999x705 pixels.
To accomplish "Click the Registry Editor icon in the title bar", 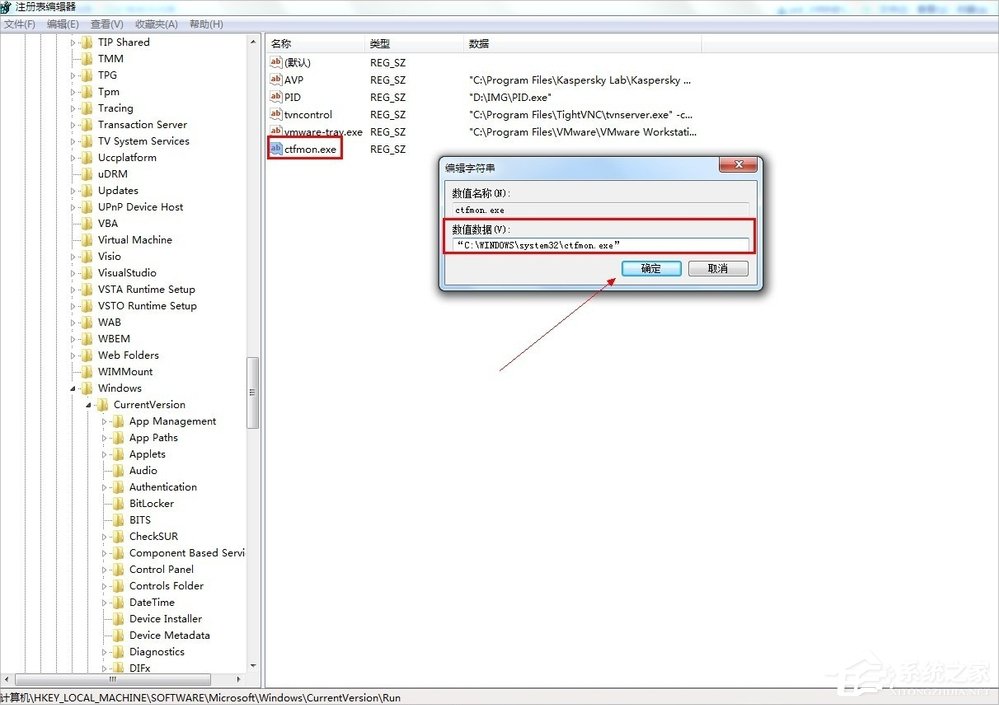I will click(8, 6).
